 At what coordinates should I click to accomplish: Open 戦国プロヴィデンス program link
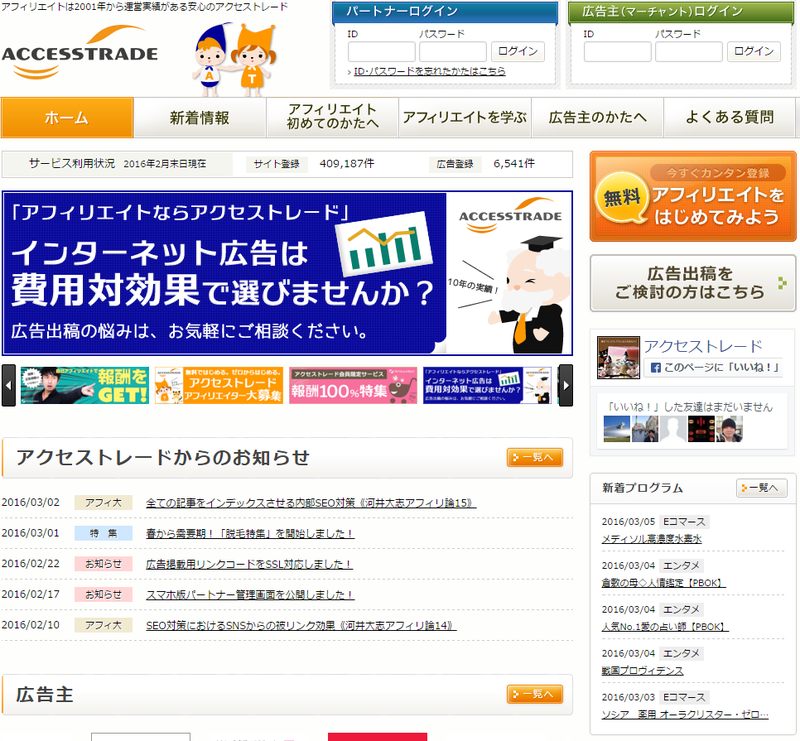[x=642, y=671]
